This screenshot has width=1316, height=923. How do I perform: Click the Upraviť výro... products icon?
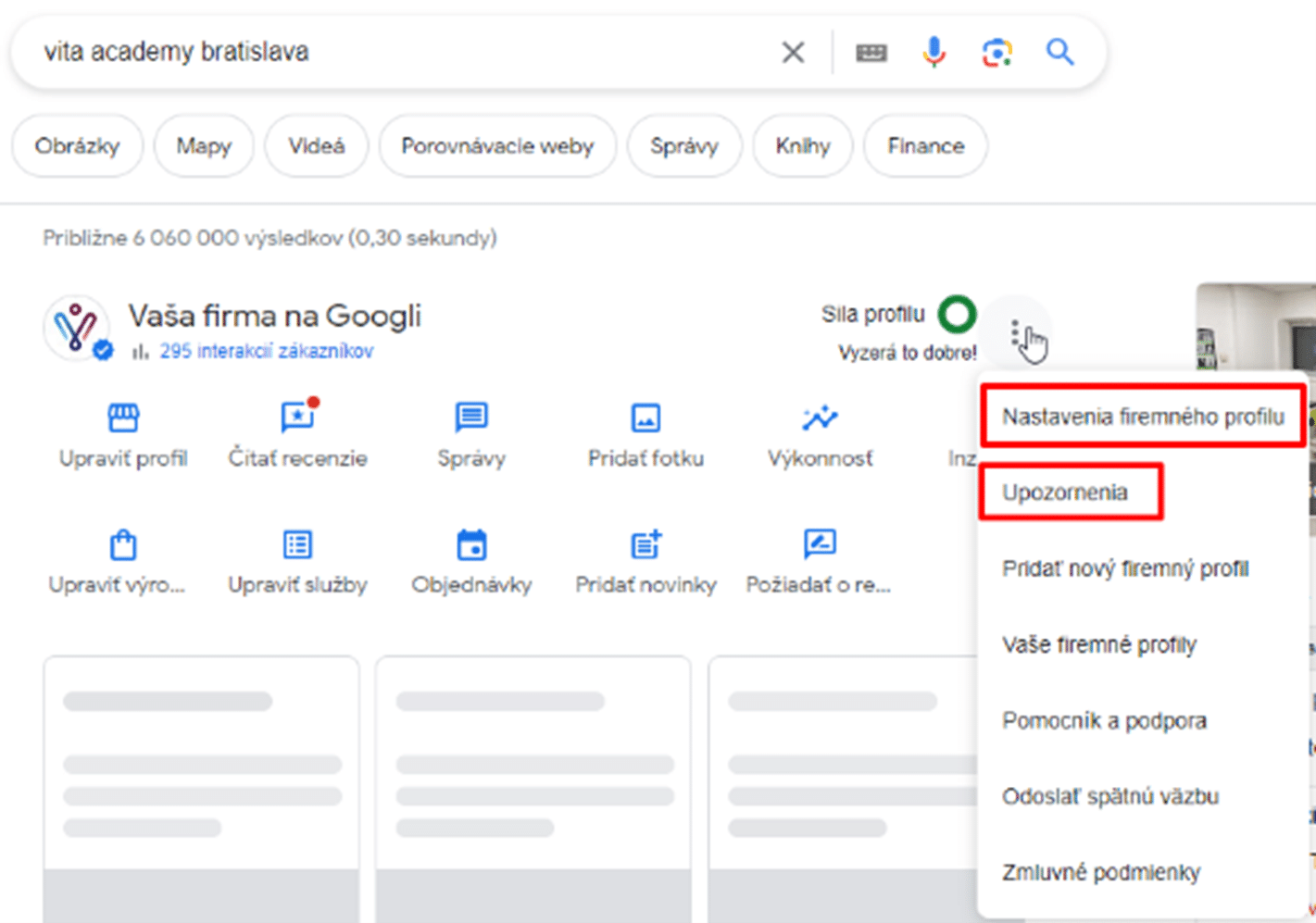123,544
